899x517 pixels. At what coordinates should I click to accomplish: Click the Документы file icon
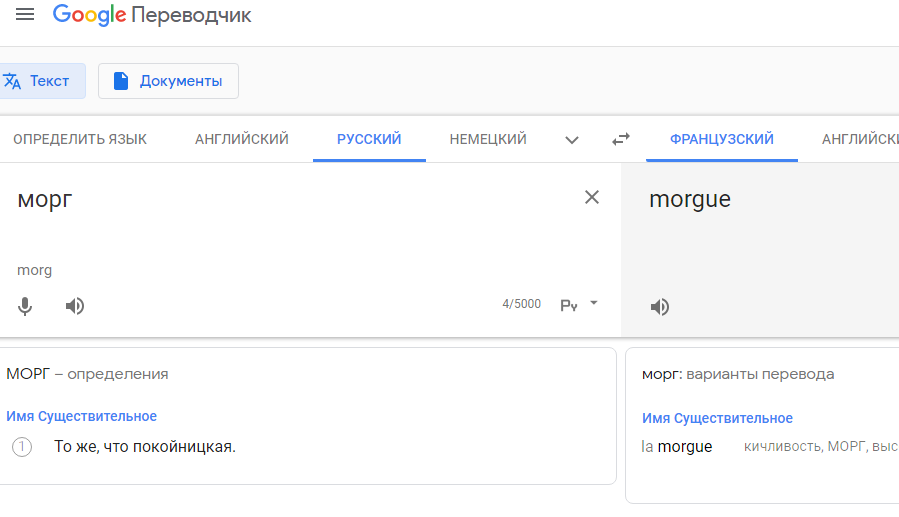(x=120, y=81)
